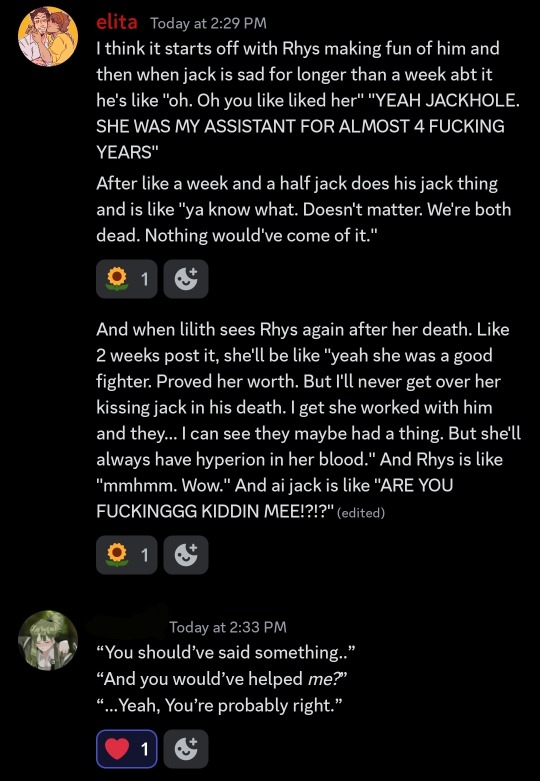Click the line "And you would've helped me?"
The width and height of the screenshot is (540, 781).
221,678
